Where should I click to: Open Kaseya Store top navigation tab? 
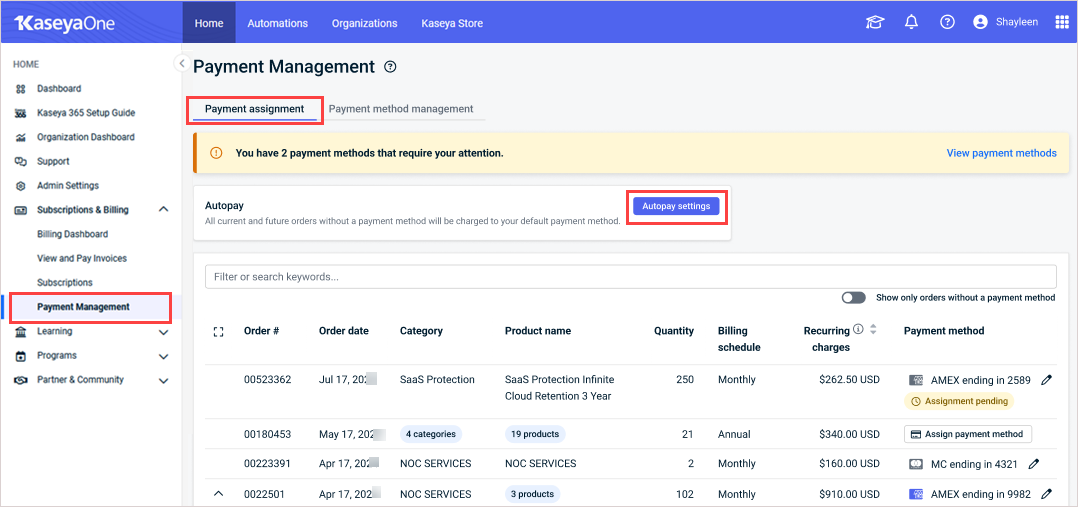[452, 23]
